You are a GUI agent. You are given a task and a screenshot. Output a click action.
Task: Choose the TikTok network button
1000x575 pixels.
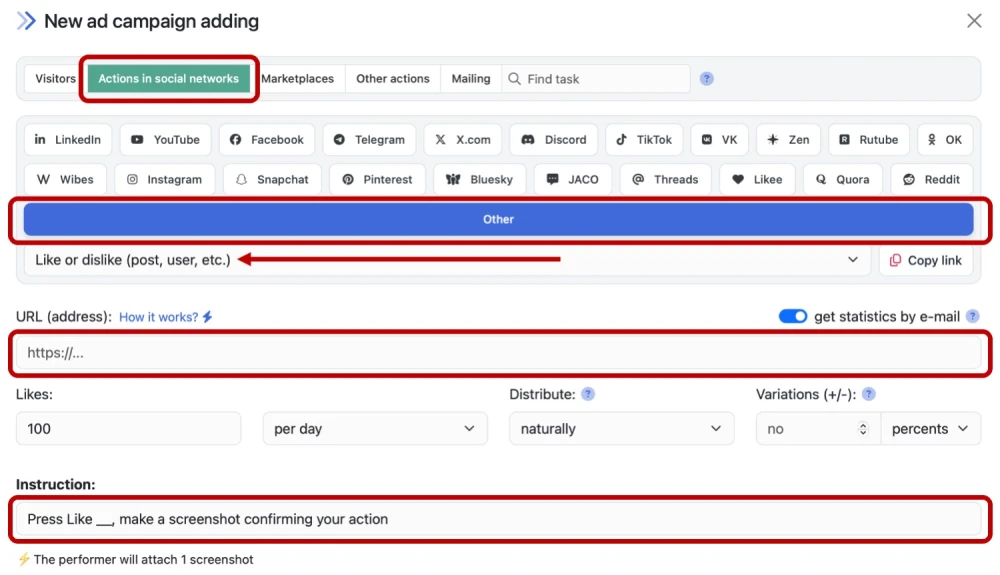pos(644,140)
